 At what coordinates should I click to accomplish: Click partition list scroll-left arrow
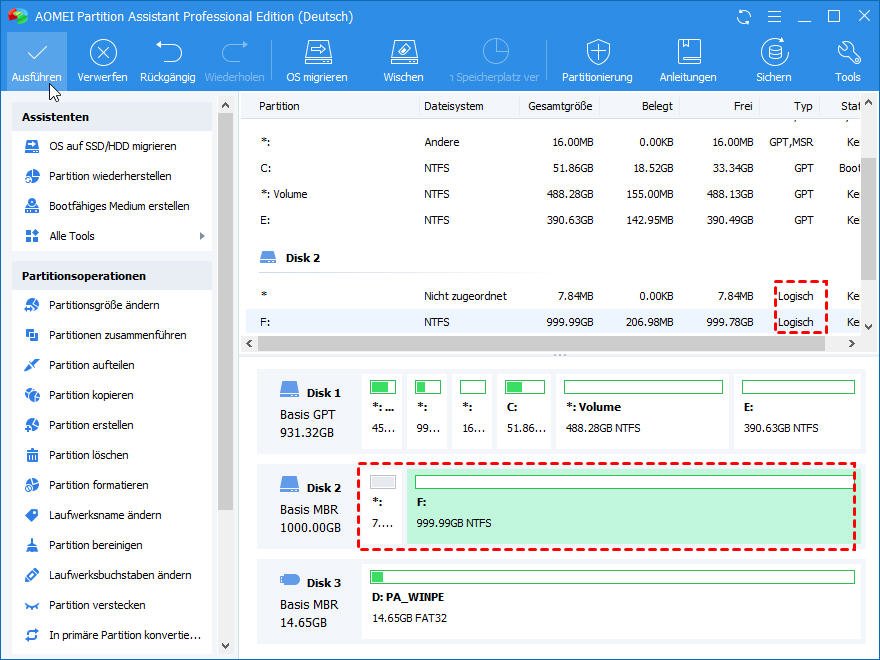click(250, 343)
